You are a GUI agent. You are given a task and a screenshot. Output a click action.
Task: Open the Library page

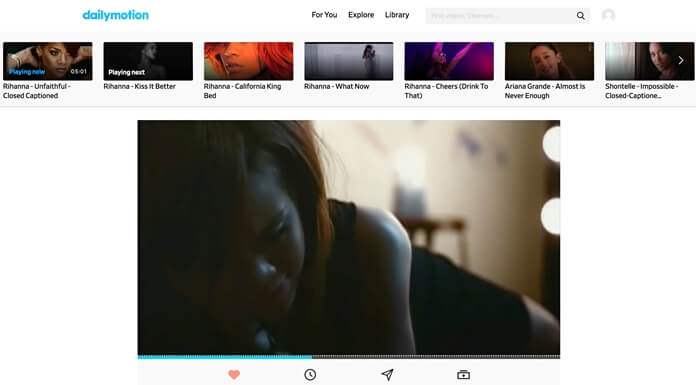tap(397, 15)
